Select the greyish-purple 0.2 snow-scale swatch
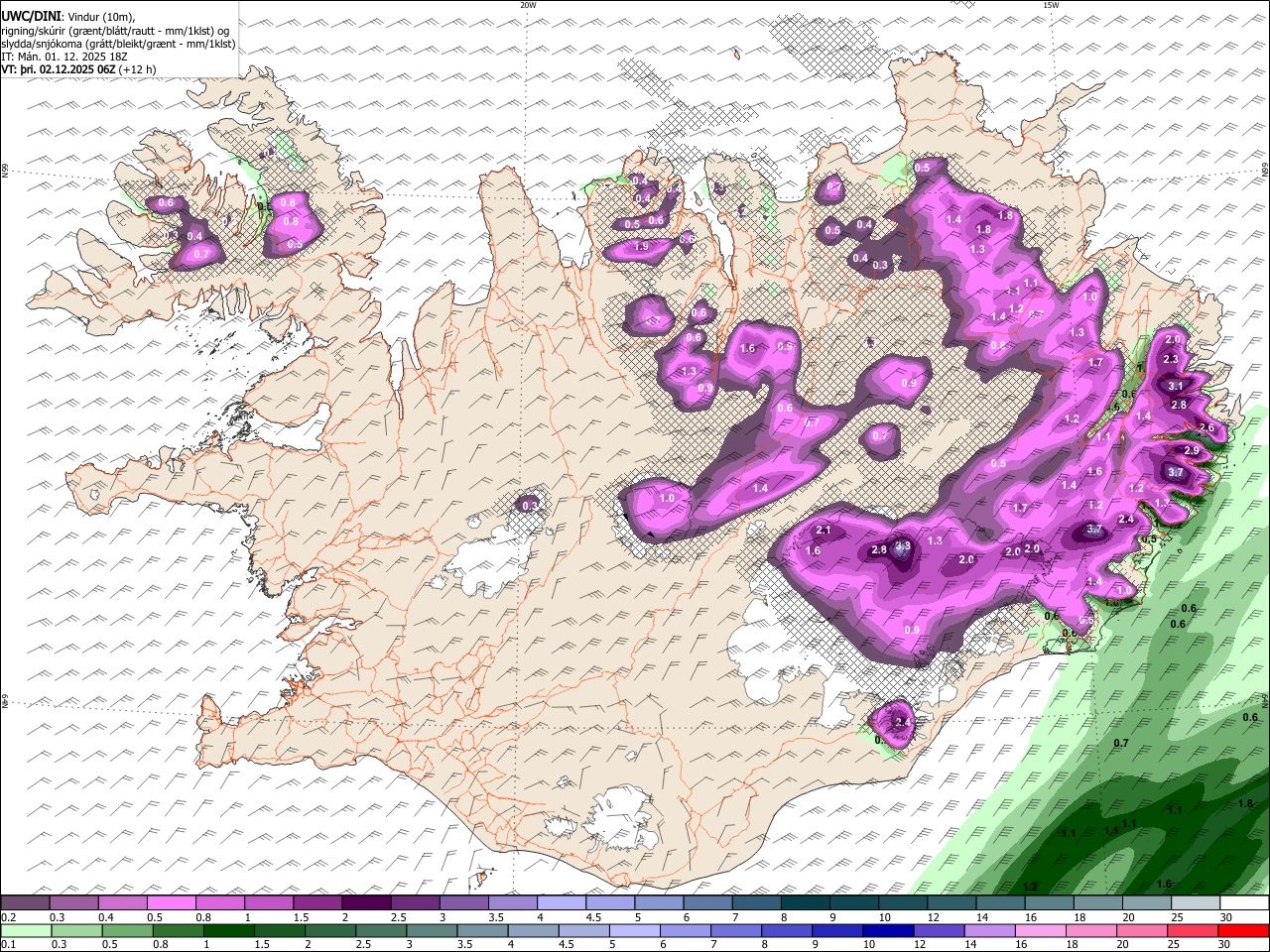 [x=26, y=903]
